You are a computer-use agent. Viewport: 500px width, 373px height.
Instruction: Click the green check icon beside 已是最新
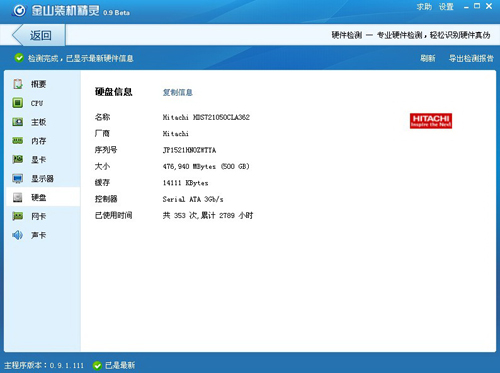(97, 366)
